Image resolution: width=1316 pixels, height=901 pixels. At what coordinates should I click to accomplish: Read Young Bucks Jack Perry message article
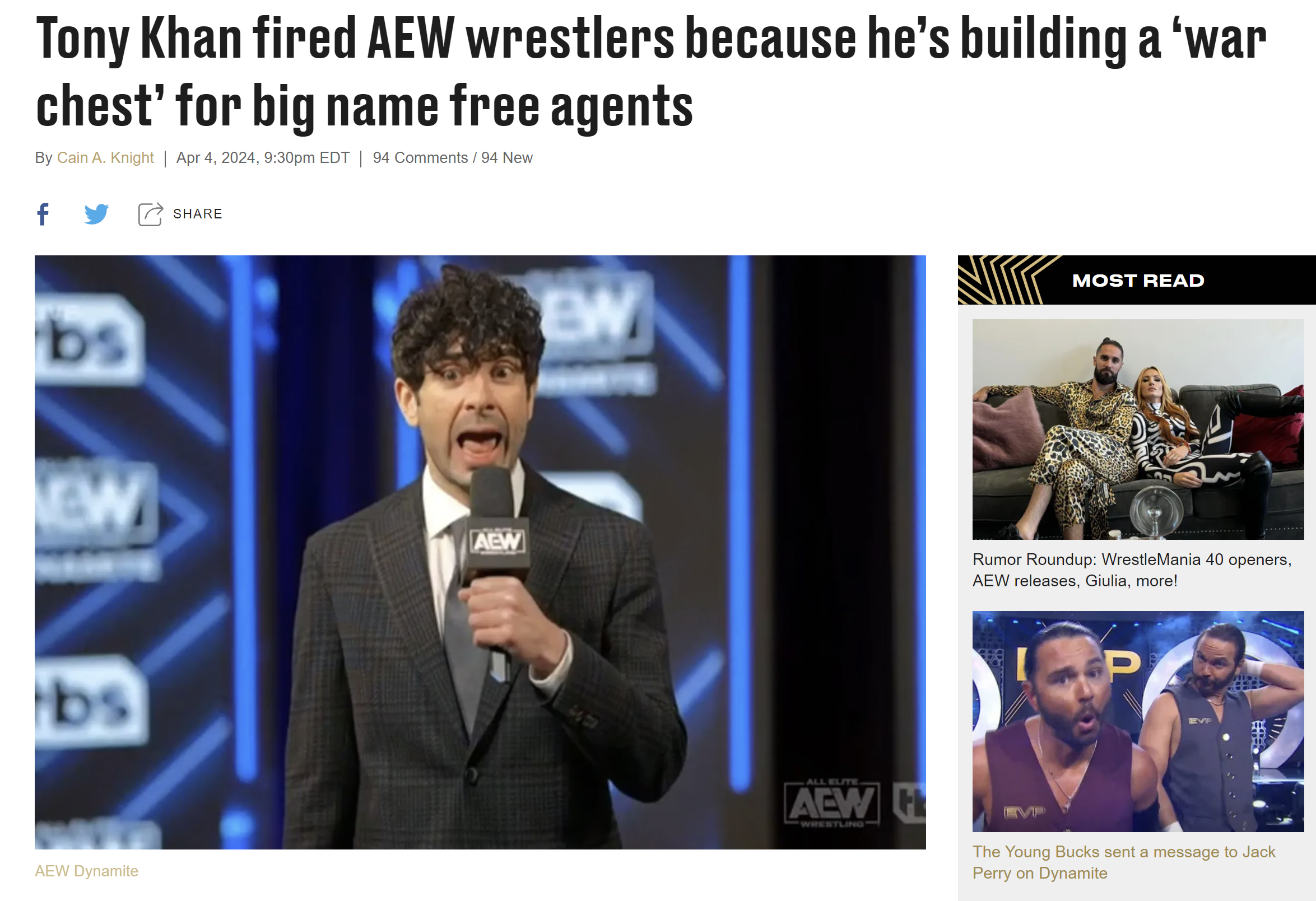(1124, 862)
